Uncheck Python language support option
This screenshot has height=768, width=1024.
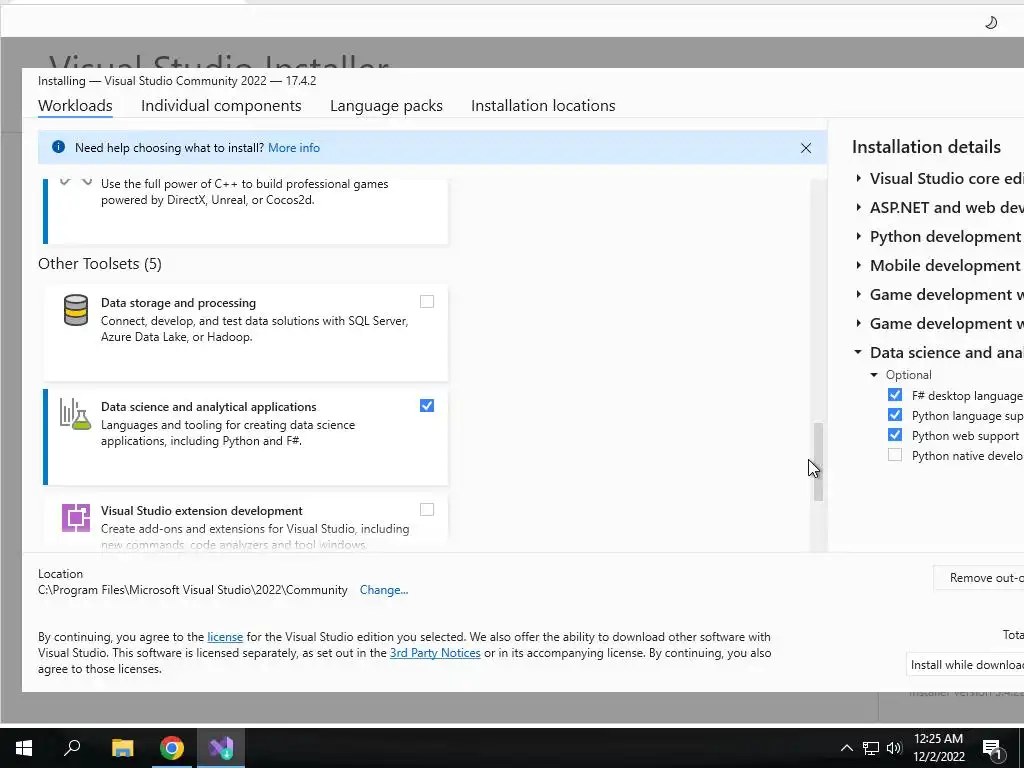[x=895, y=415]
